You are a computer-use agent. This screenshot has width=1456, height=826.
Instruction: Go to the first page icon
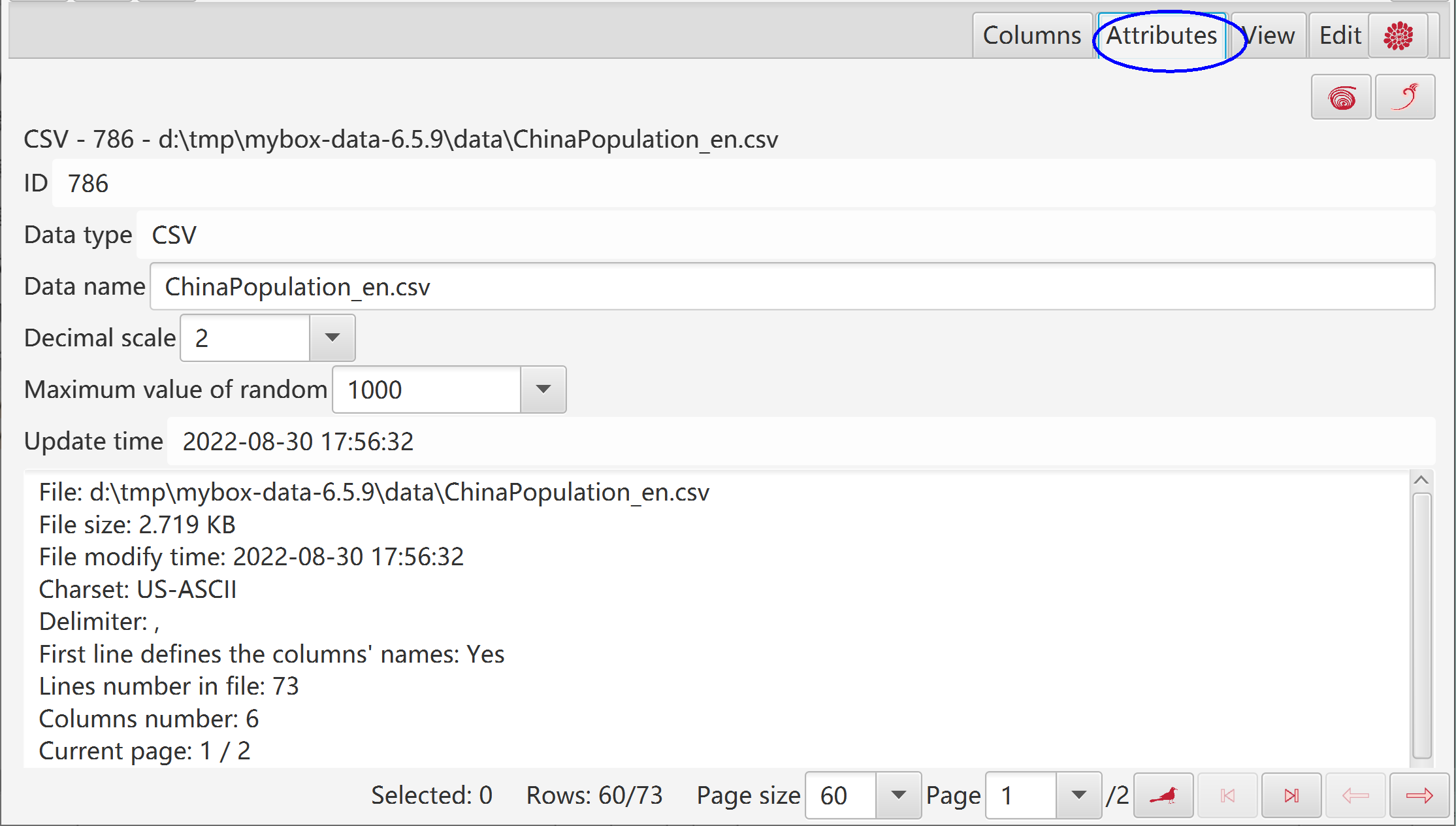click(1227, 795)
